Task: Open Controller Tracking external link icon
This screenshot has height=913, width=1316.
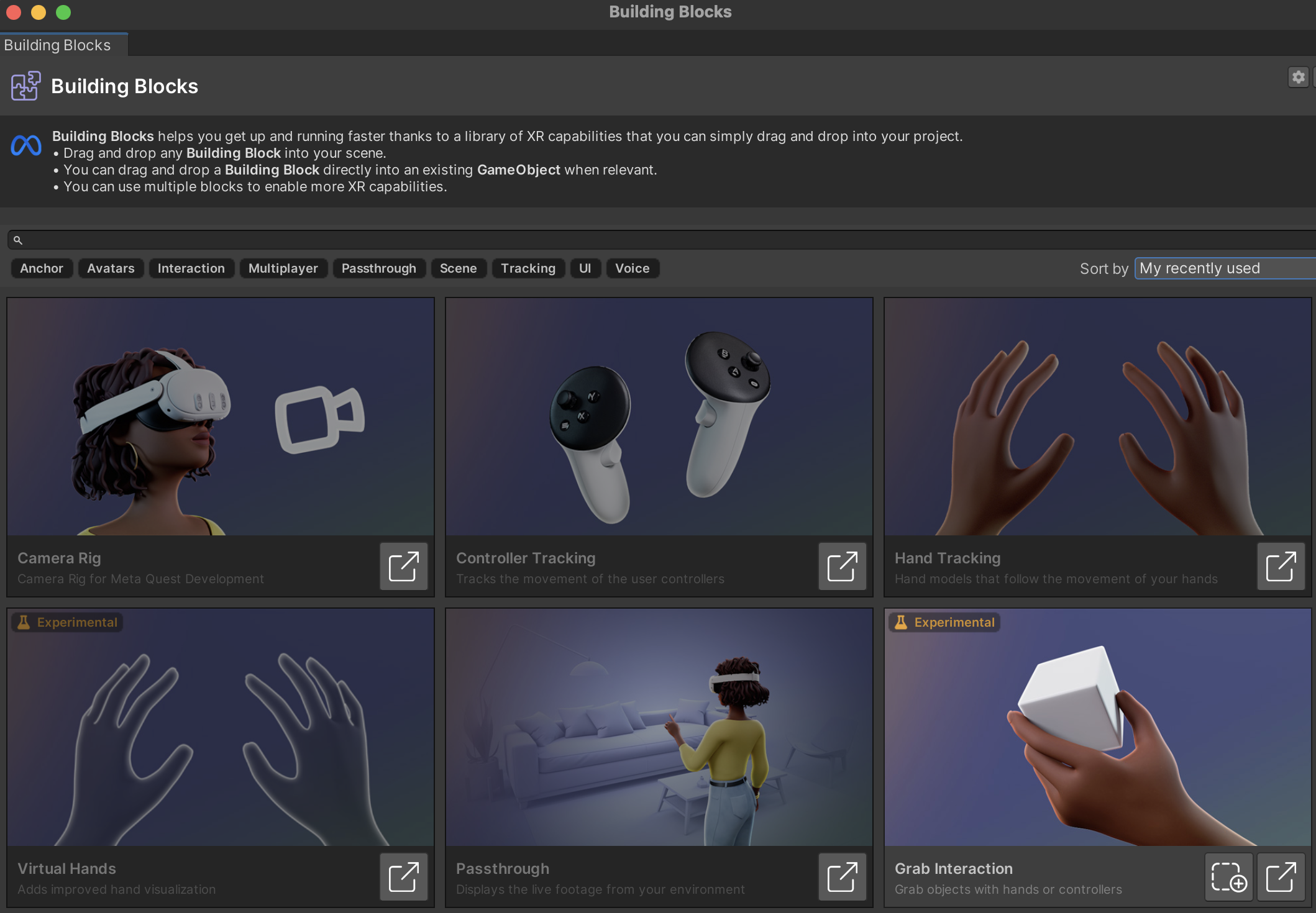Action: tap(842, 566)
